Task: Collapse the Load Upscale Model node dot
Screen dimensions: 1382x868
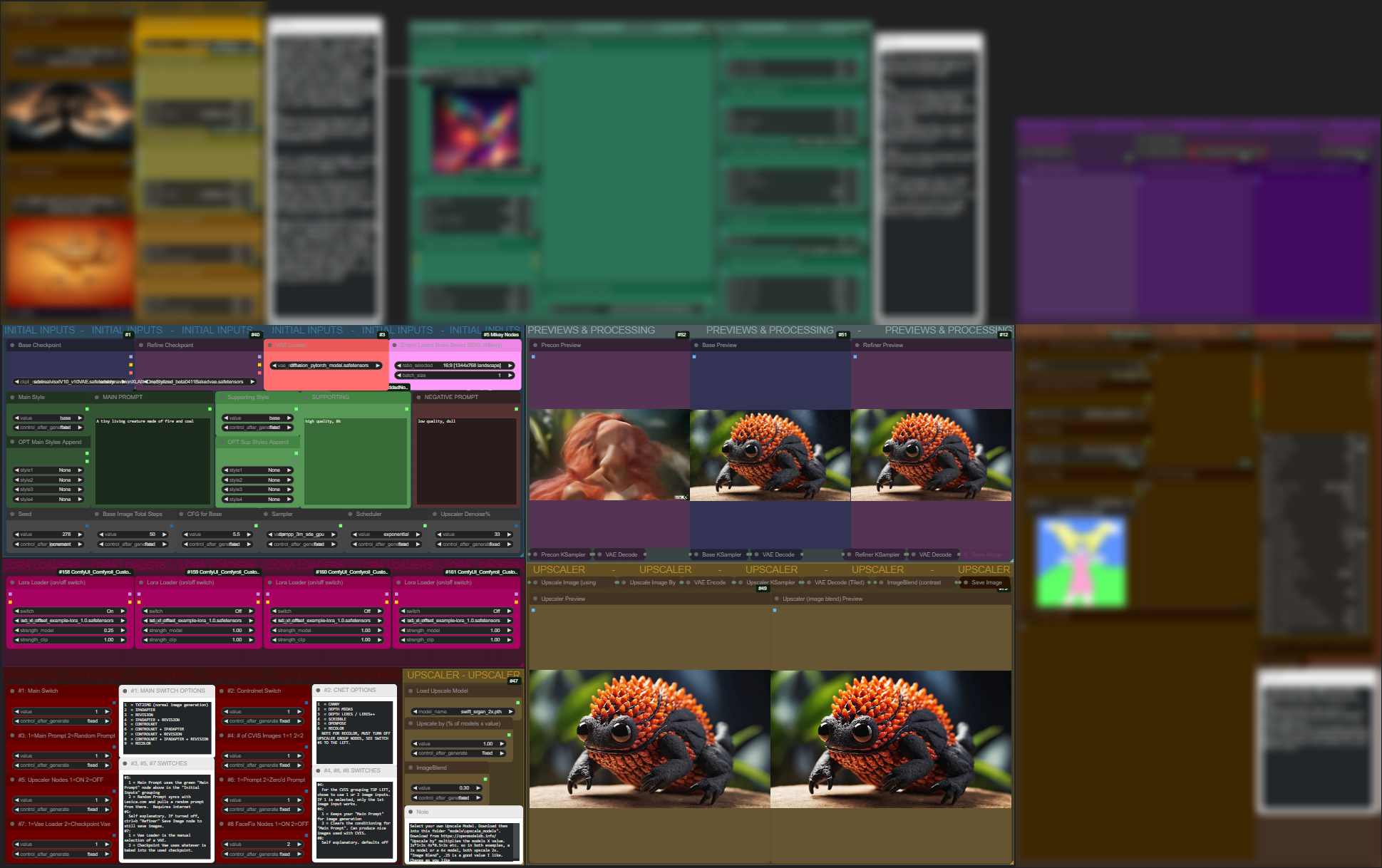Action: pos(411,691)
